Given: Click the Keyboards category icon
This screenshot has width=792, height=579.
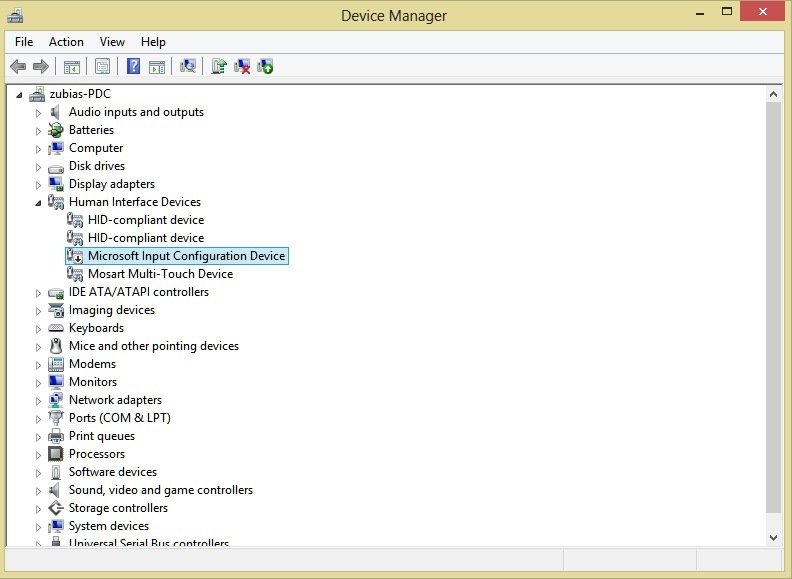Looking at the screenshot, I should [56, 328].
